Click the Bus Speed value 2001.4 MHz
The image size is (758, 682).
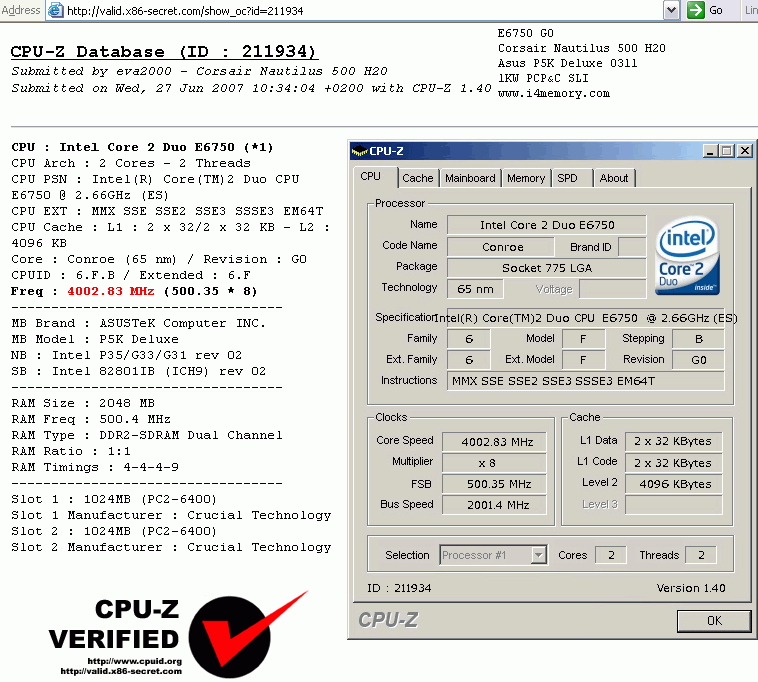(x=495, y=505)
